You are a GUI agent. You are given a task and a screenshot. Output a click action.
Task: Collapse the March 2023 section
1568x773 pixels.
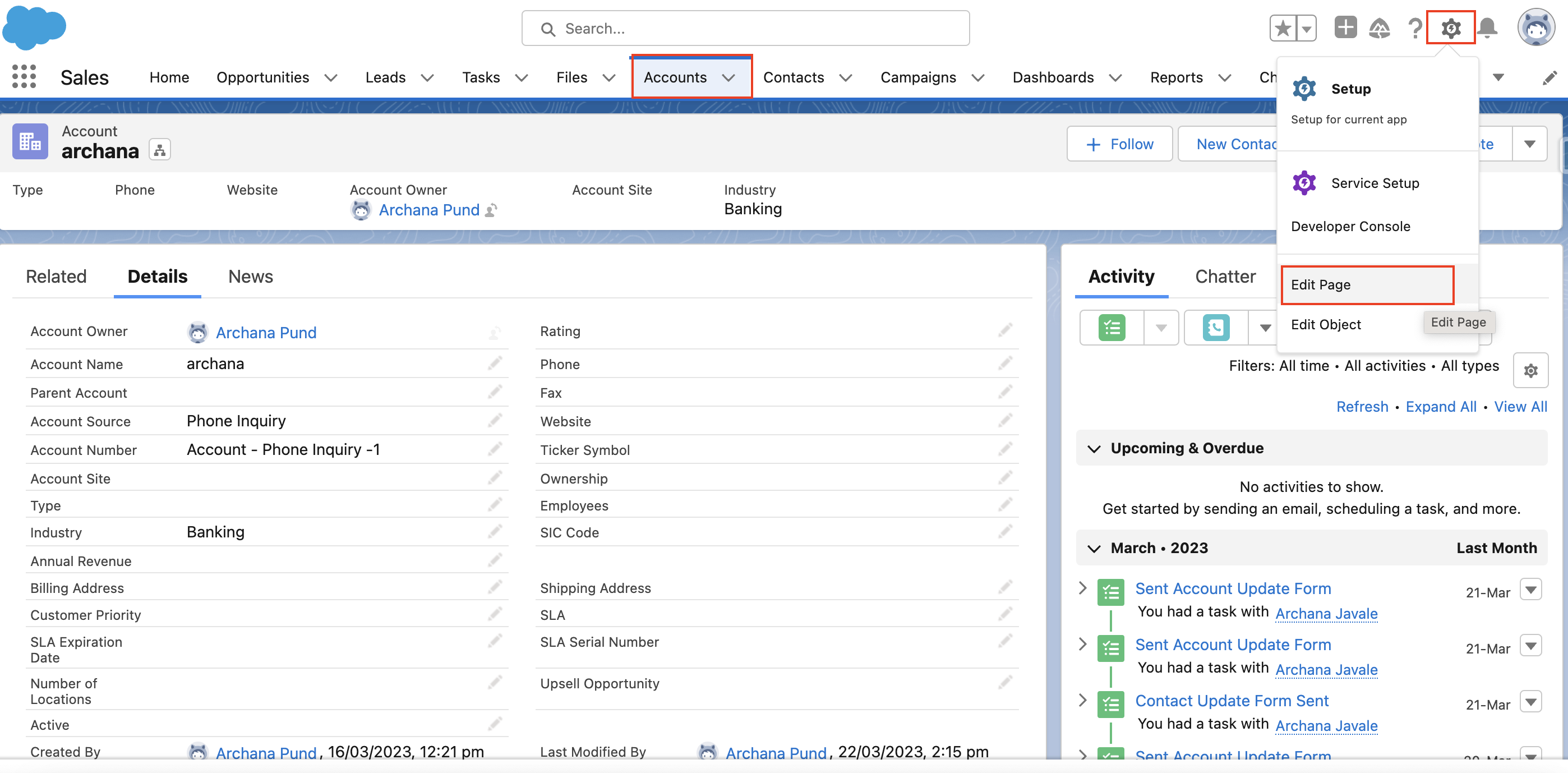(x=1094, y=549)
